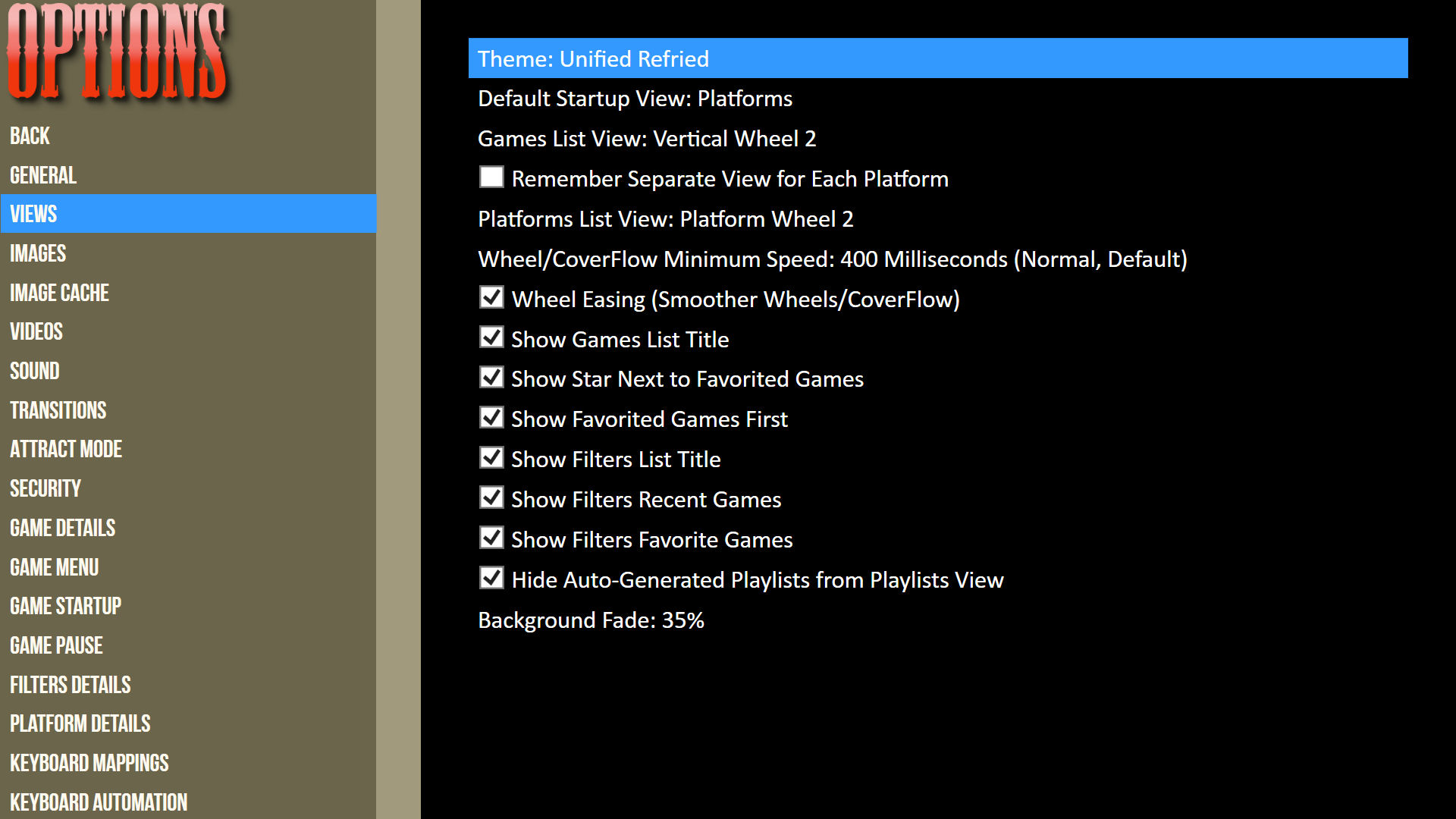The height and width of the screenshot is (819, 1456).
Task: Adjust the Background Fade: 35% setting
Action: [938, 620]
